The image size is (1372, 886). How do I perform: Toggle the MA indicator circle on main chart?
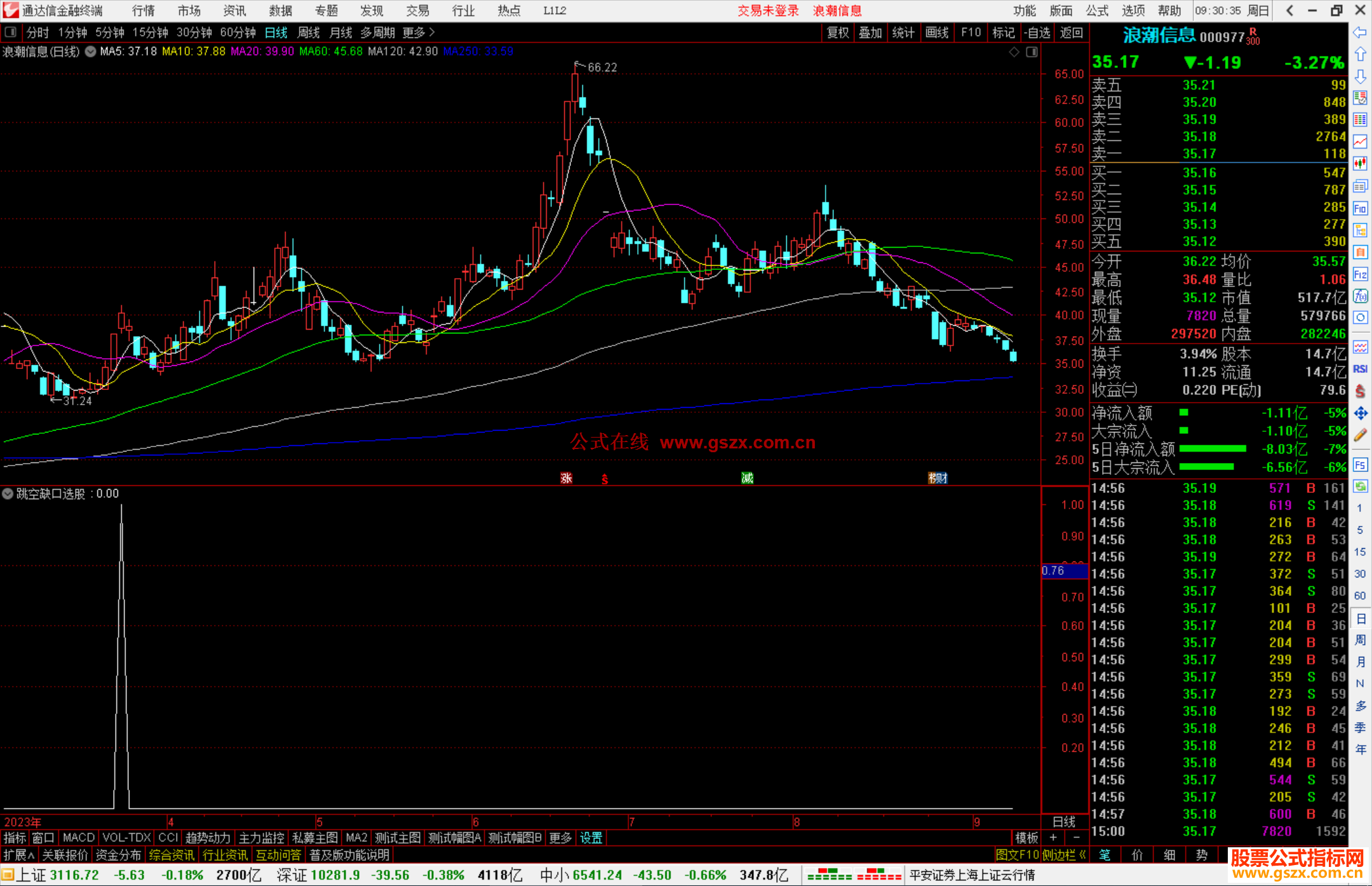pos(91,51)
